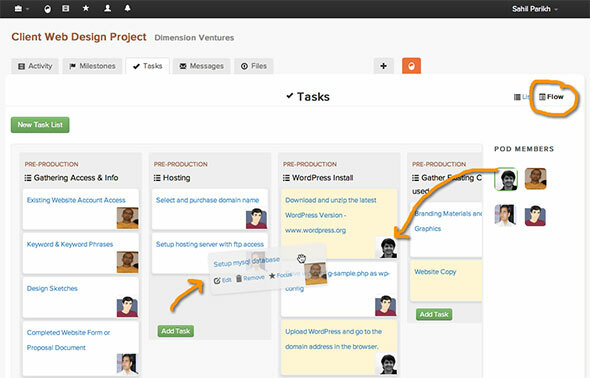Click the orange timer icon button
This screenshot has height=378, width=590.
[x=411, y=66]
